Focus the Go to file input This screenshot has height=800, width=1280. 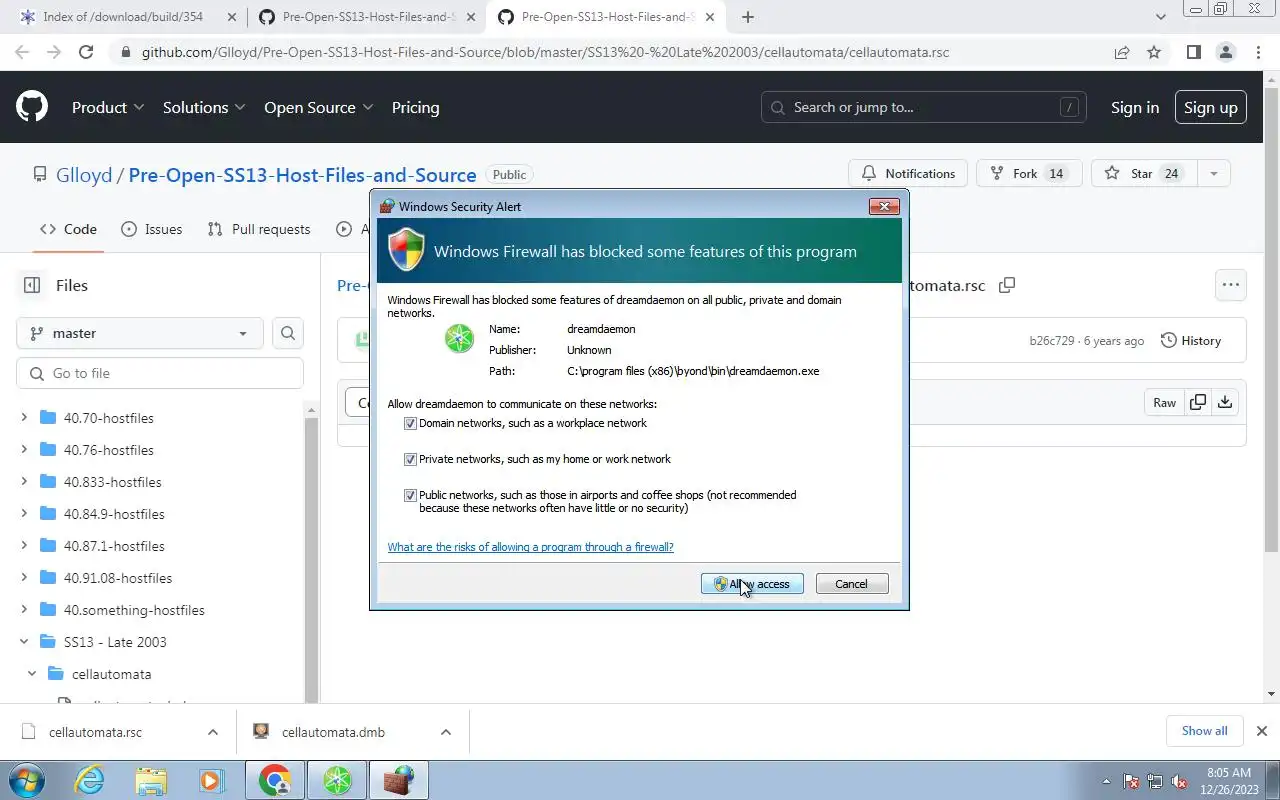pyautogui.click(x=160, y=373)
